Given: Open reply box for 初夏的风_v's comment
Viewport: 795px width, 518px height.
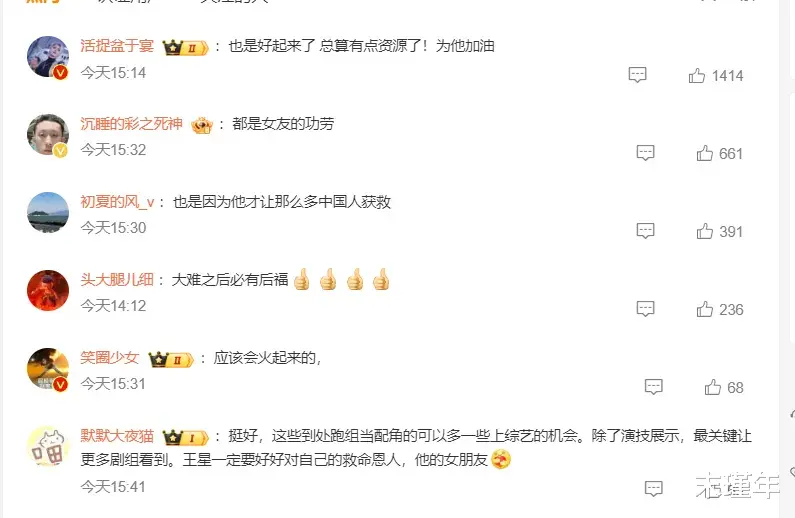Looking at the screenshot, I should point(645,231).
